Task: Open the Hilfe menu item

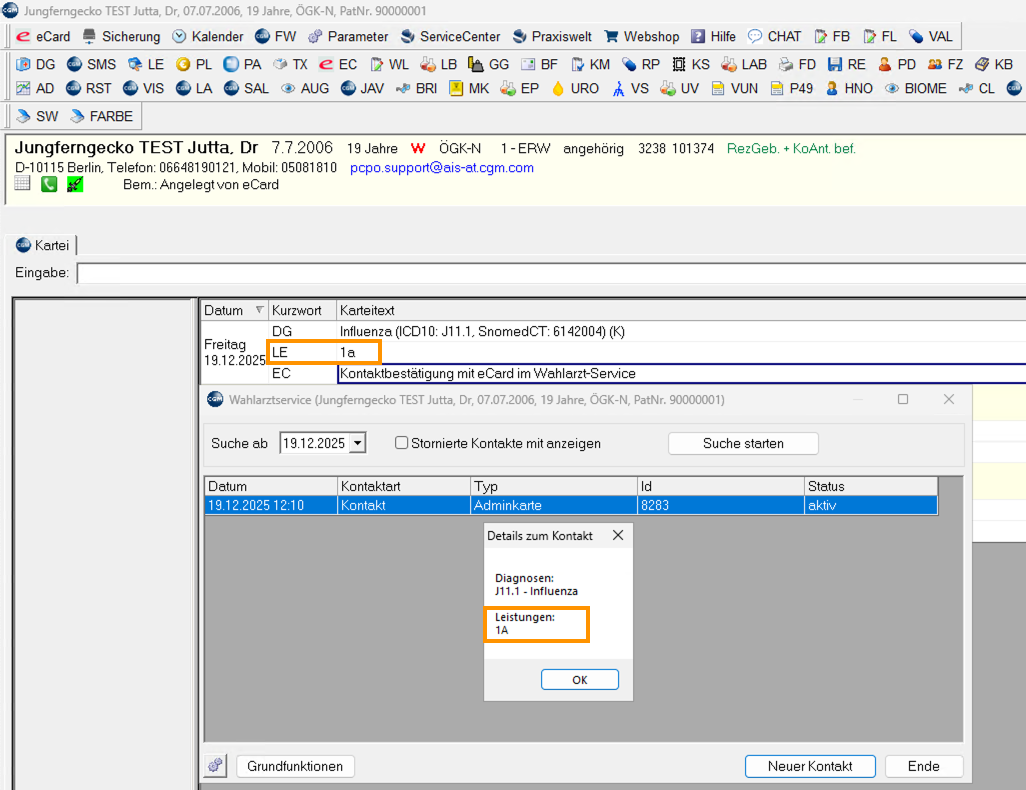Action: 713,36
